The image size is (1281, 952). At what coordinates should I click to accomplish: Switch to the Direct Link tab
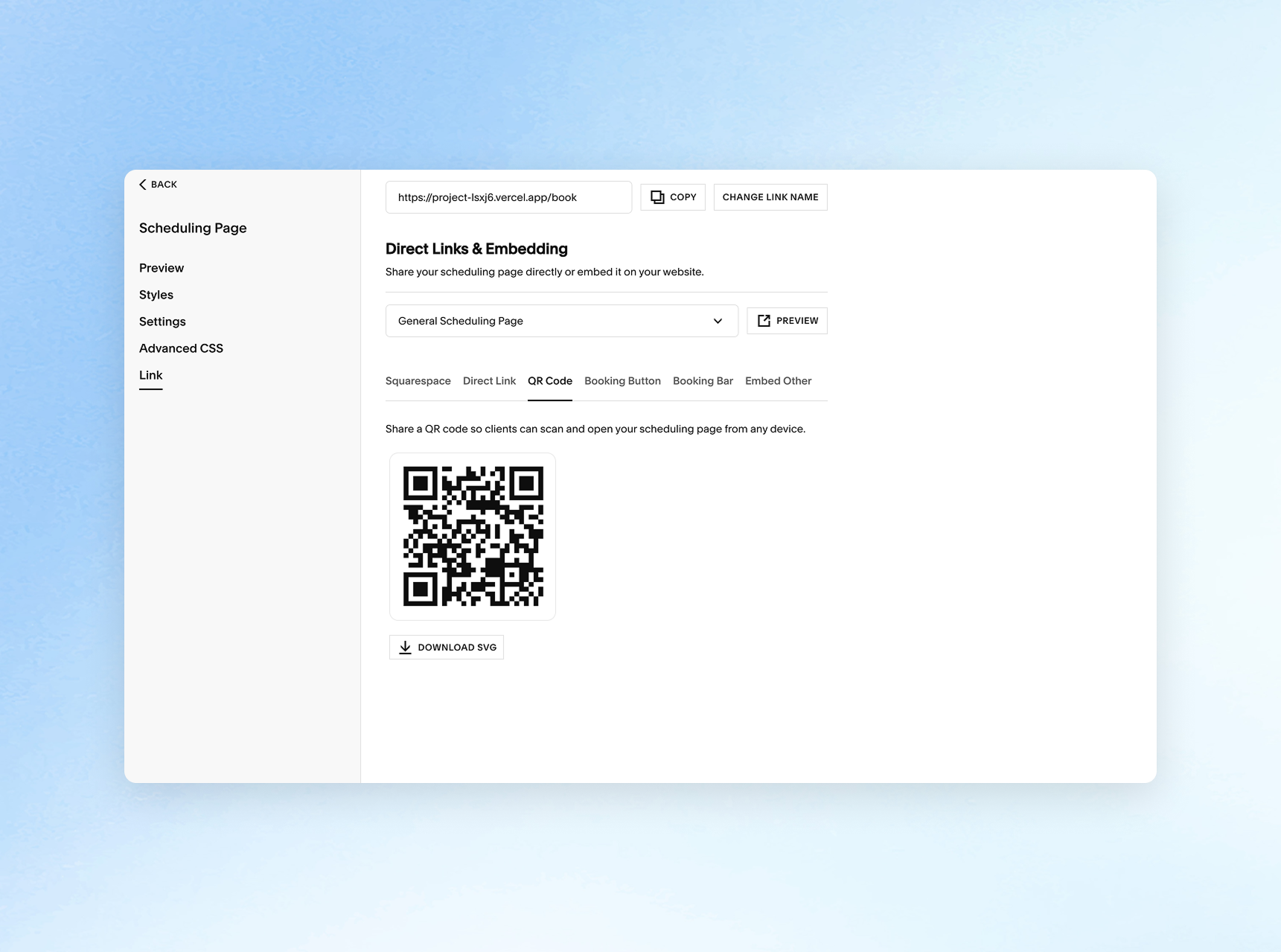pos(489,381)
